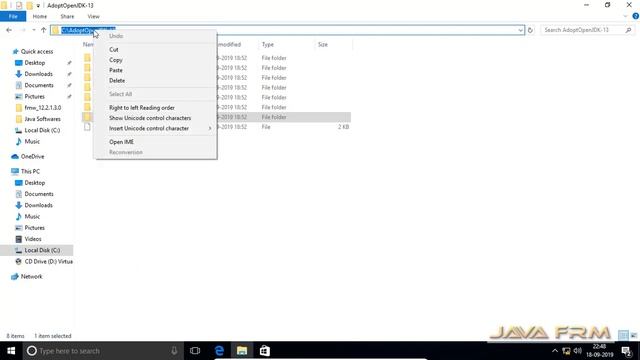Click the taskbar microphone icon

[174, 351]
